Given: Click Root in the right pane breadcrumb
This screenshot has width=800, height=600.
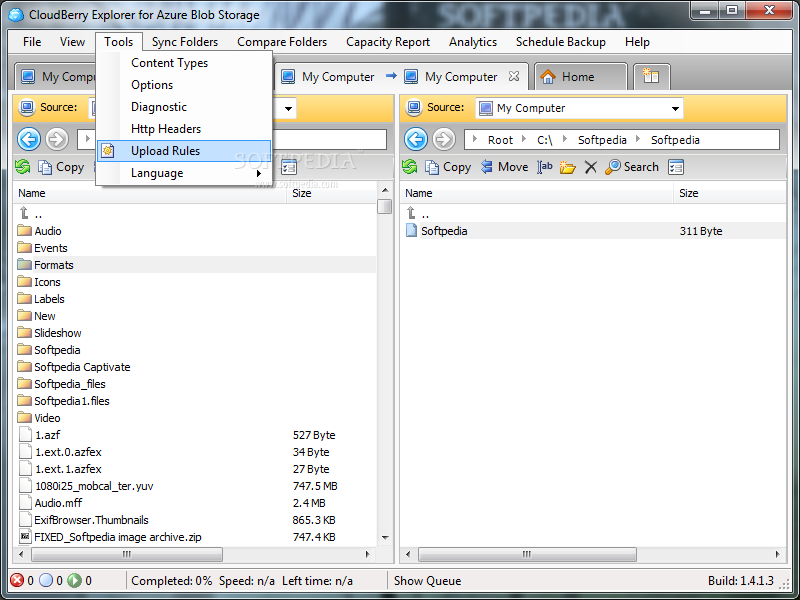Looking at the screenshot, I should (x=500, y=140).
